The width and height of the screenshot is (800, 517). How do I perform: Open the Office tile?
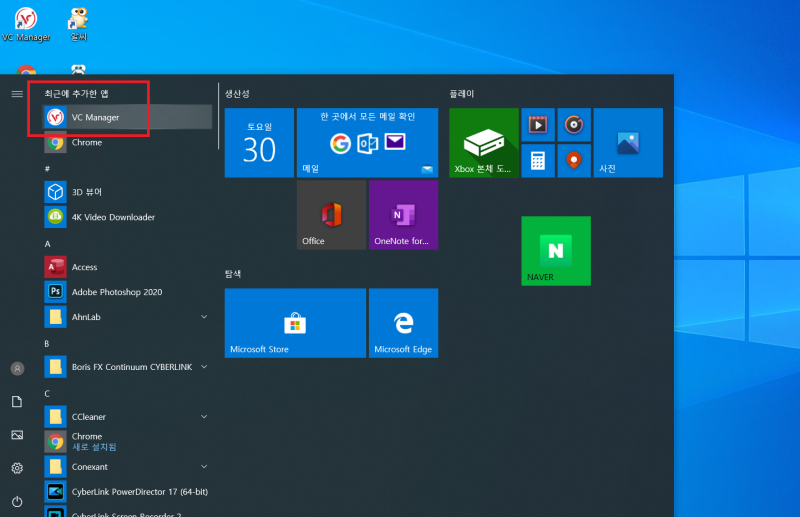click(x=331, y=215)
